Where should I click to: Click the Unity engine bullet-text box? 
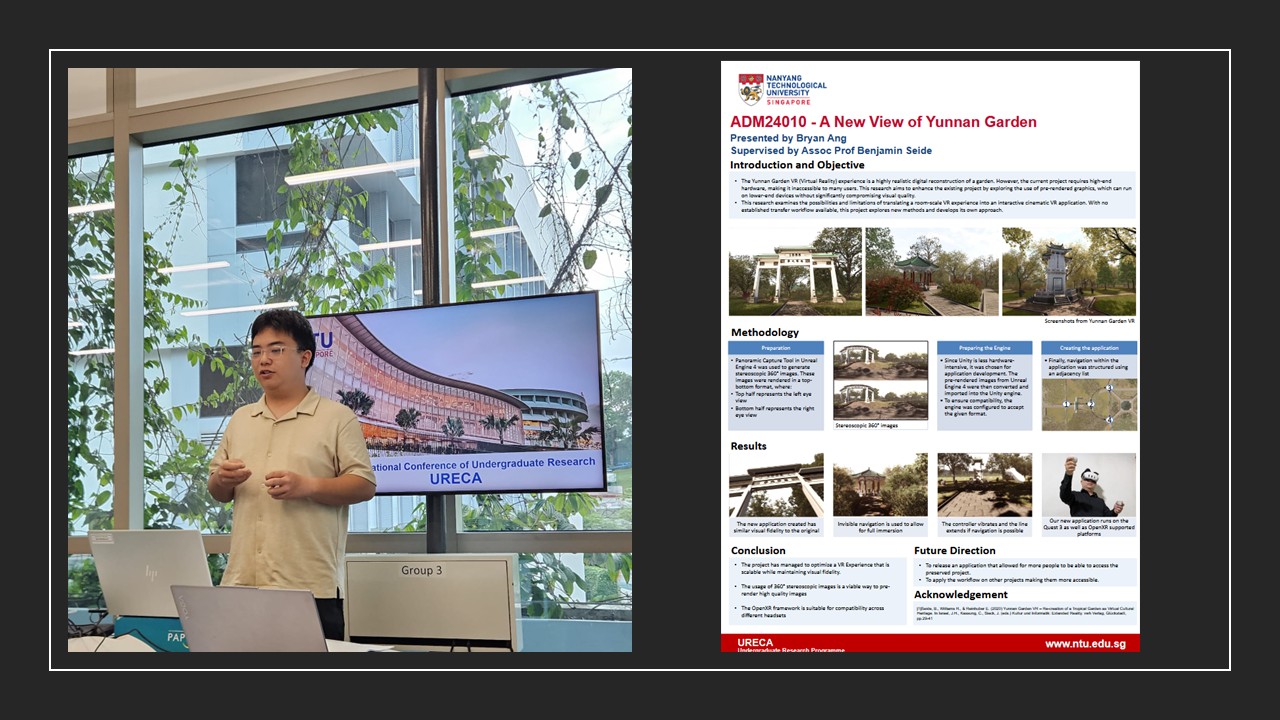(x=985, y=393)
